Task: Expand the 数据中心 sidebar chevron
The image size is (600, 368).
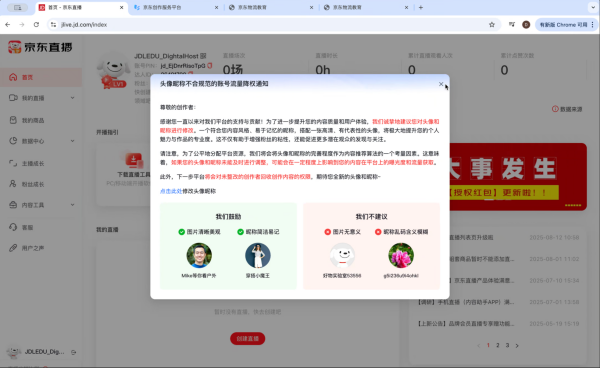Action: pyautogui.click(x=72, y=141)
